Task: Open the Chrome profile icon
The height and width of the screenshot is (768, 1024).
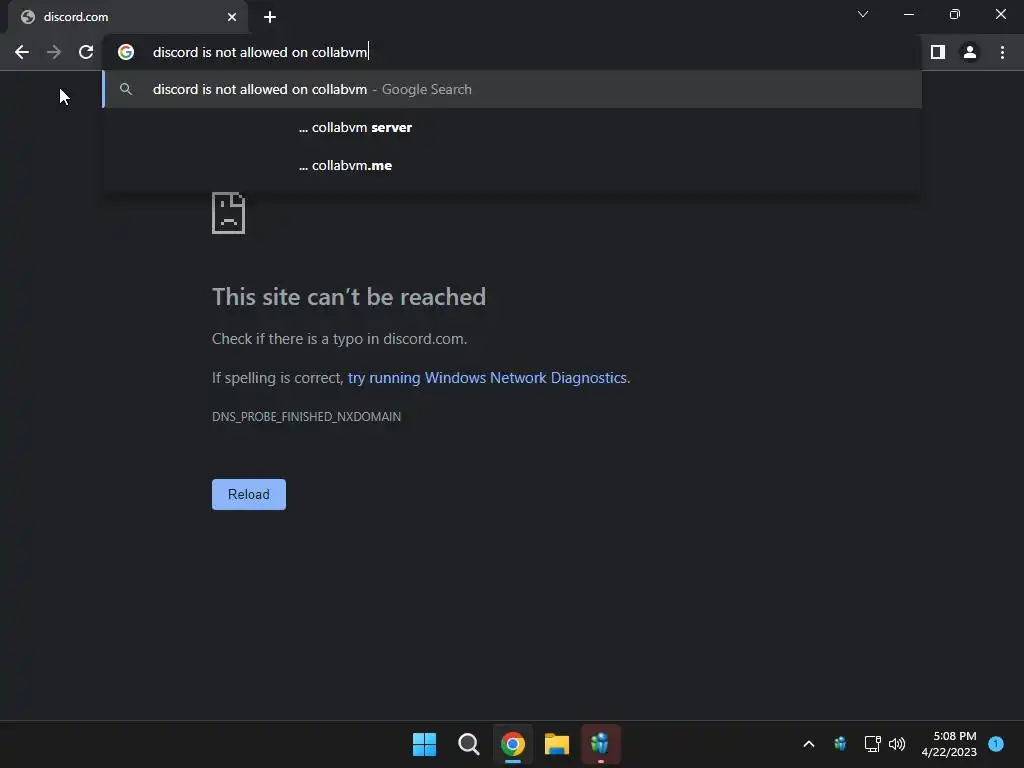Action: click(x=970, y=52)
